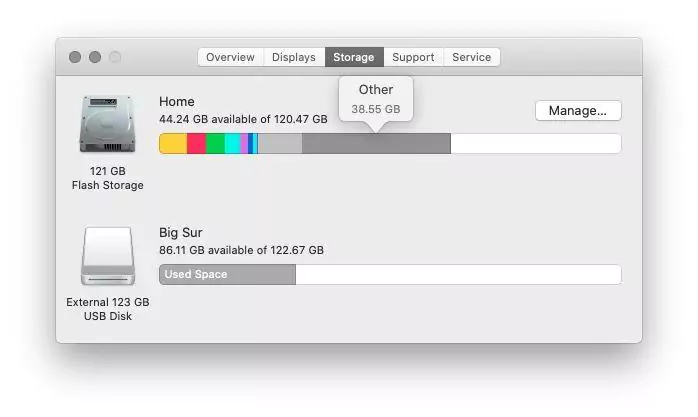Viewport: 698px width, 417px height.
Task: Click the Big Sur external disk icon
Action: tap(107, 256)
